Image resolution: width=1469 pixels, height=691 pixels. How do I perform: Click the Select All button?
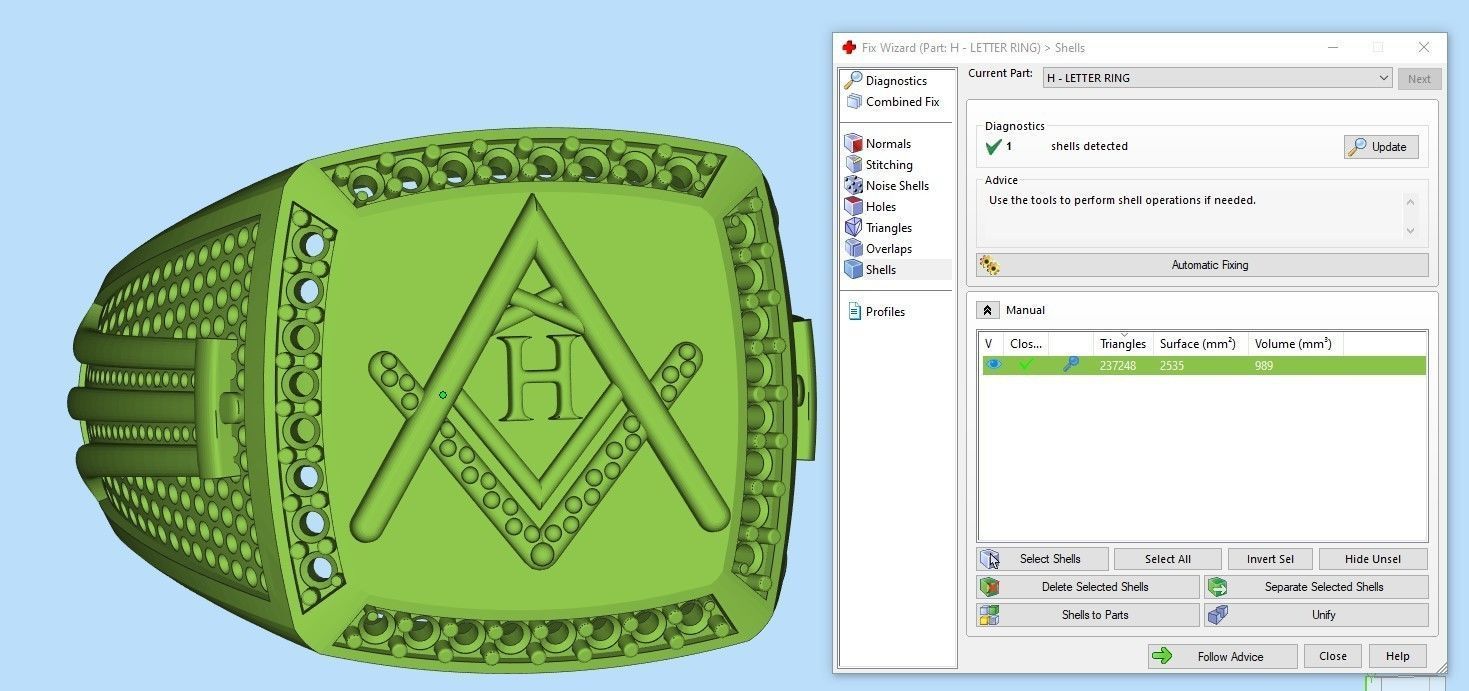tap(1168, 559)
